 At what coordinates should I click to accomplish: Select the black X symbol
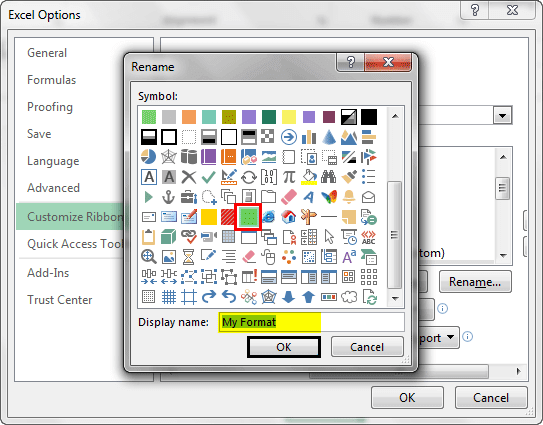tap(189, 177)
